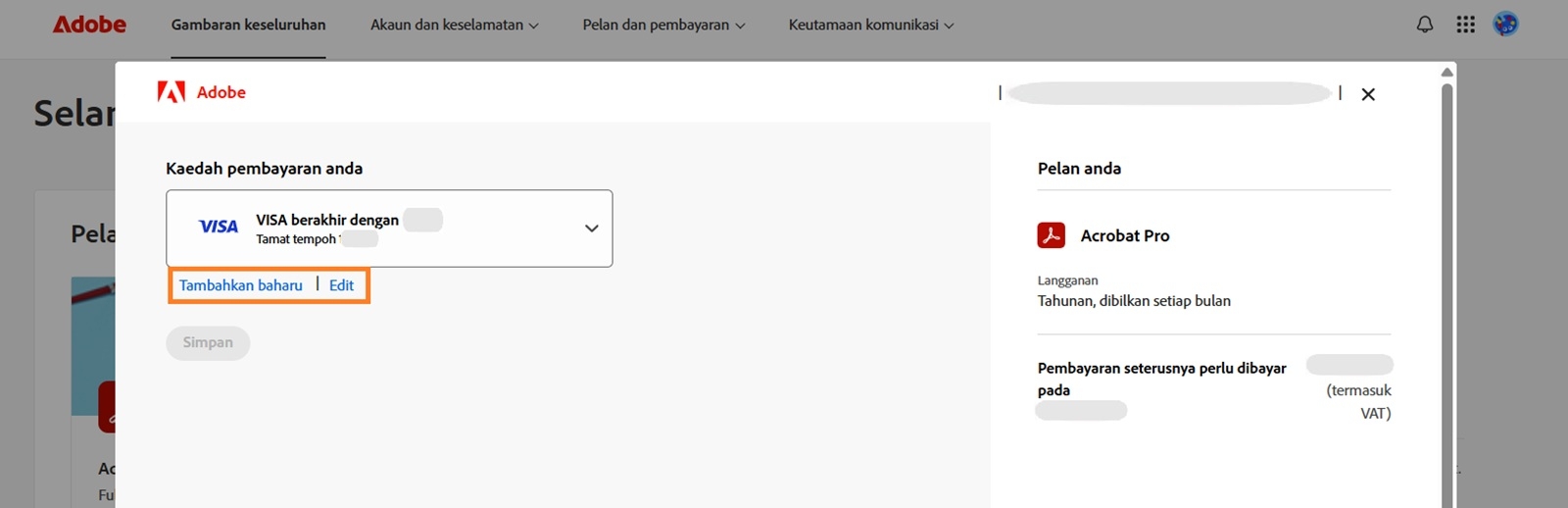The width and height of the screenshot is (1568, 508).
Task: Click the dialog scrollbar thumb
Action: coord(1446,294)
